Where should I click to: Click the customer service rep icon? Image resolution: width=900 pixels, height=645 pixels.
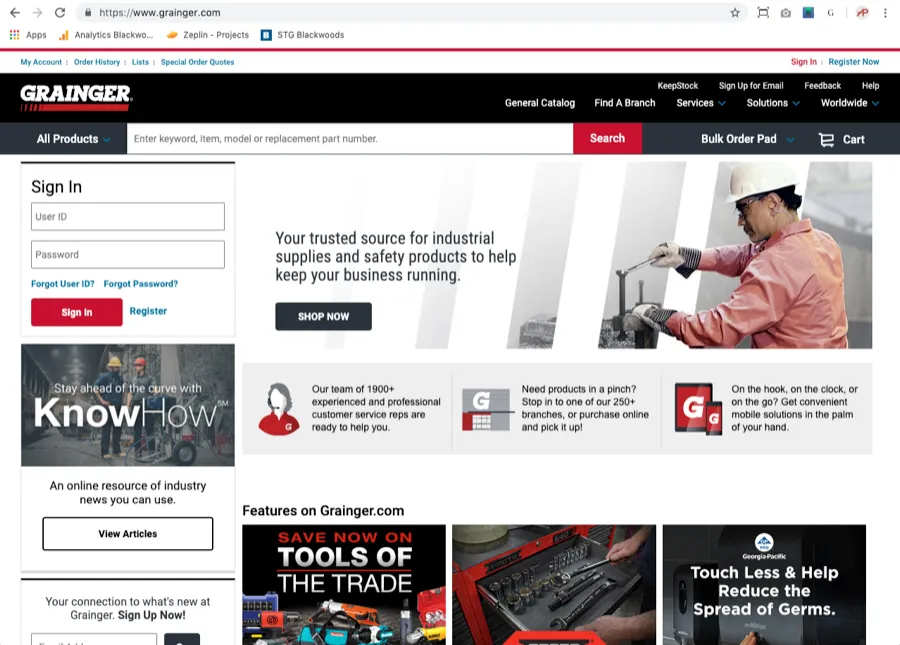point(278,409)
